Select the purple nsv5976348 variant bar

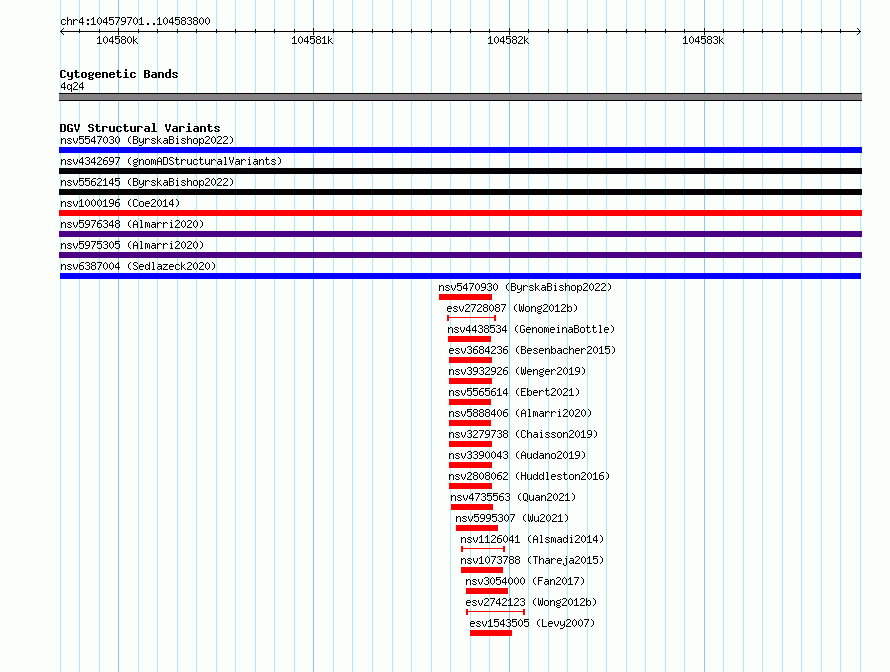coord(460,234)
